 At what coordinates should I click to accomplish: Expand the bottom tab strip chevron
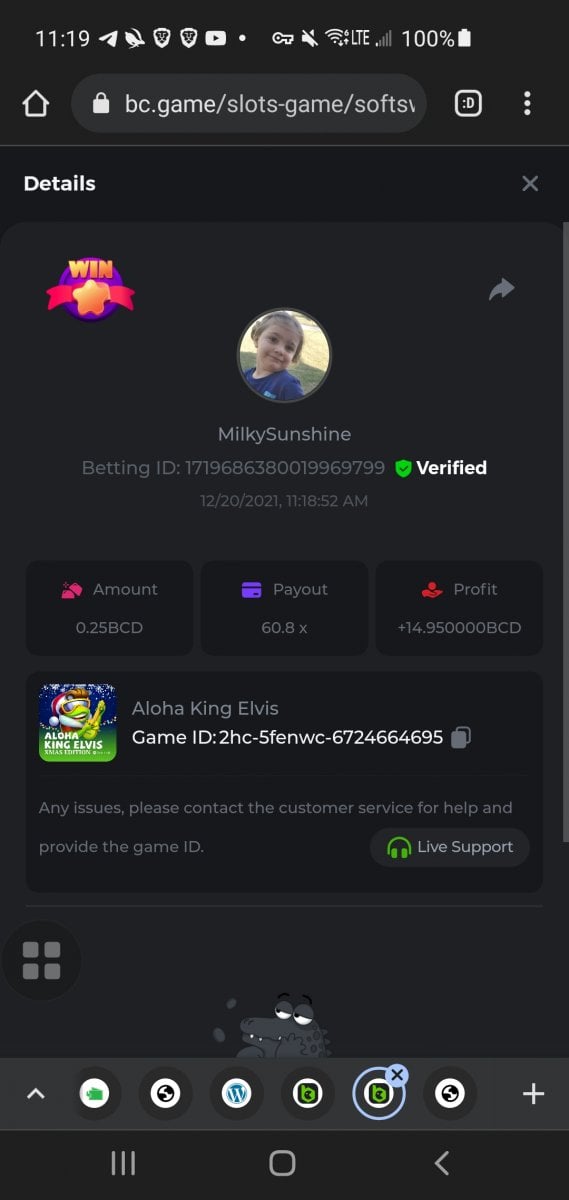[x=35, y=1094]
